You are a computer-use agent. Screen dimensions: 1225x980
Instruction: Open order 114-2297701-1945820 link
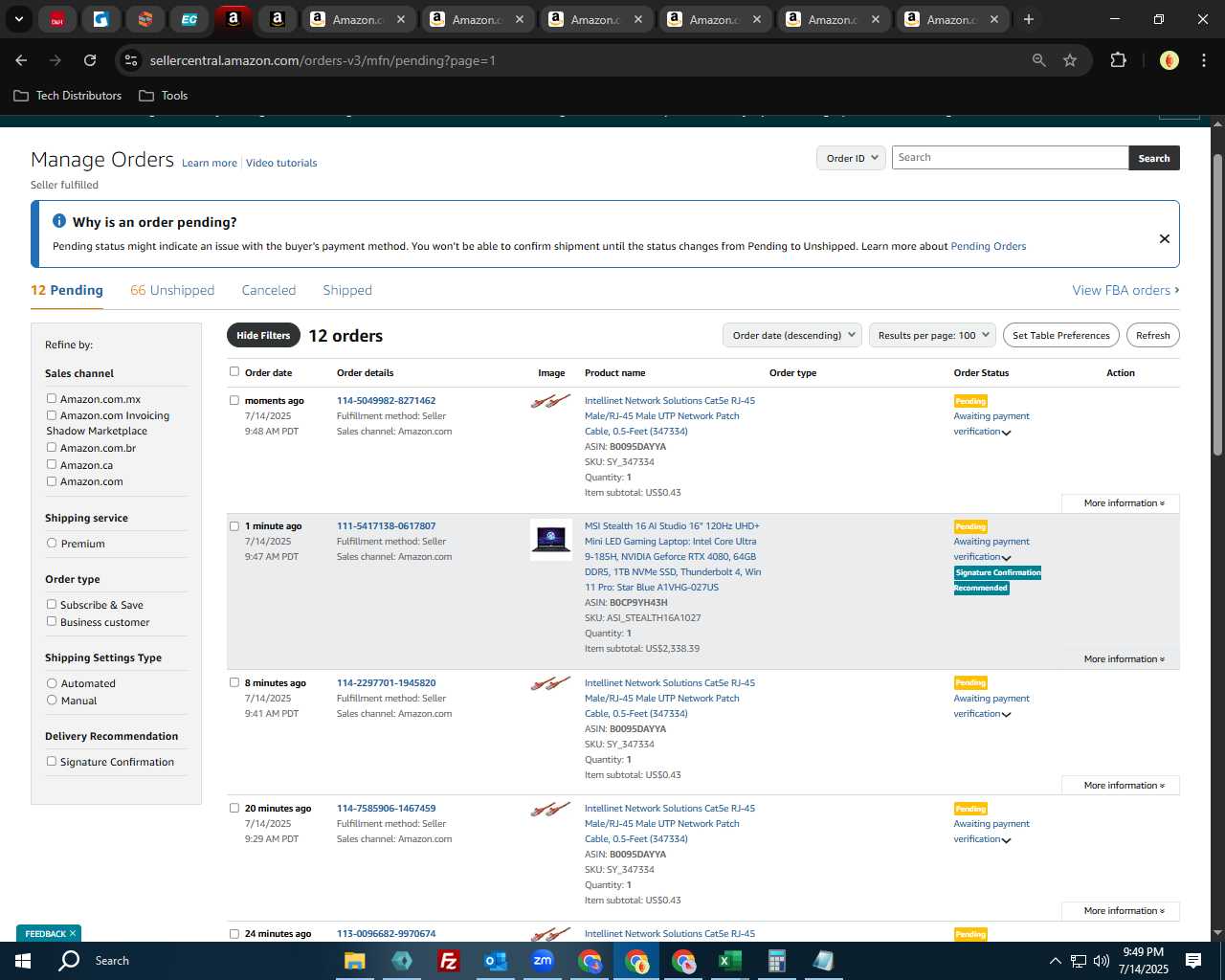[386, 682]
